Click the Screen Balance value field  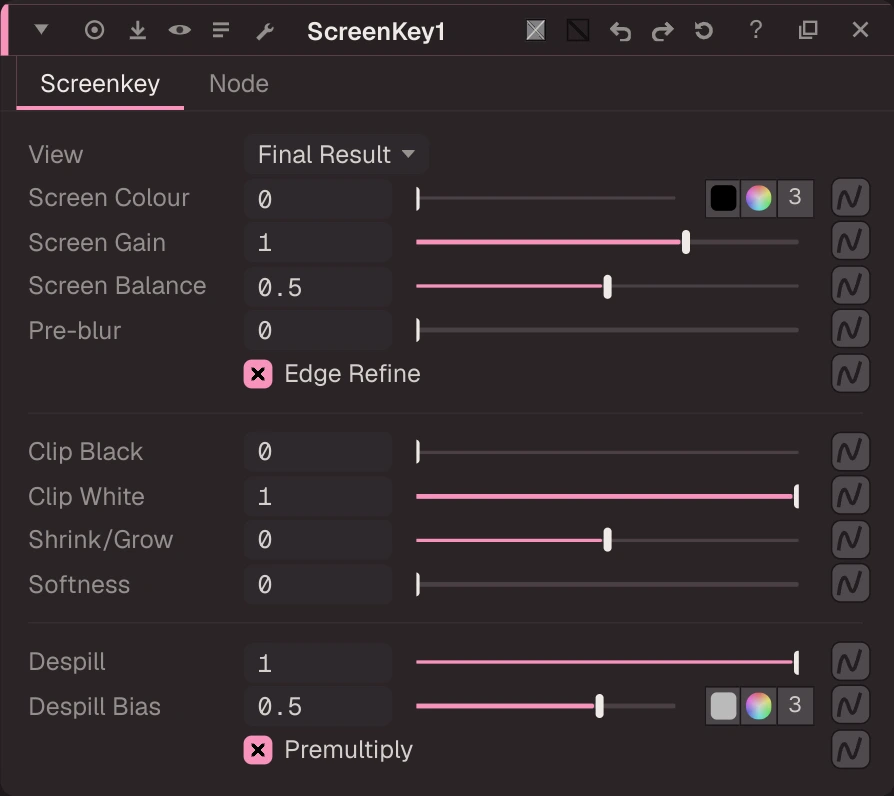[318, 287]
